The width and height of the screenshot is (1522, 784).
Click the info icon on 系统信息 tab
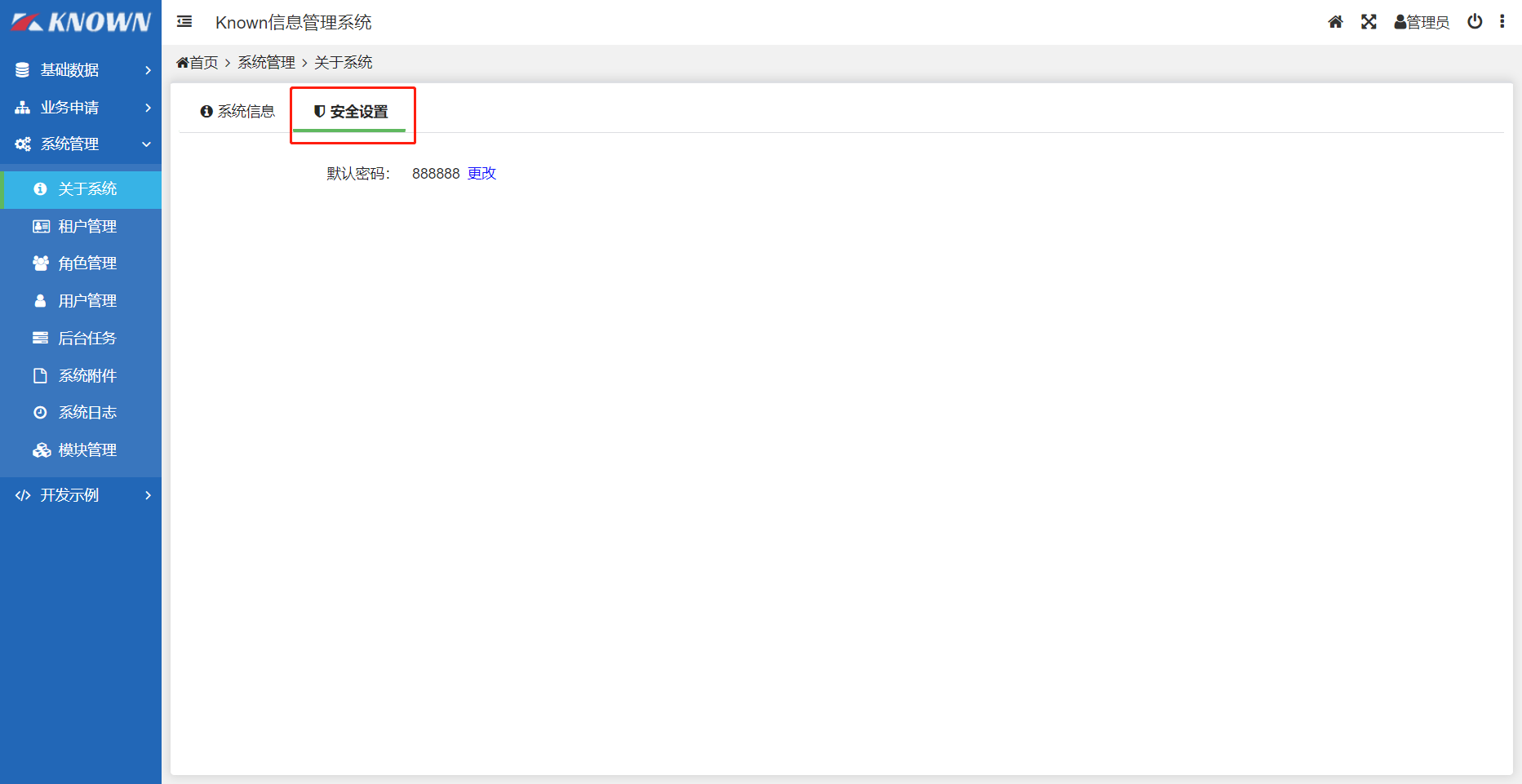click(206, 112)
